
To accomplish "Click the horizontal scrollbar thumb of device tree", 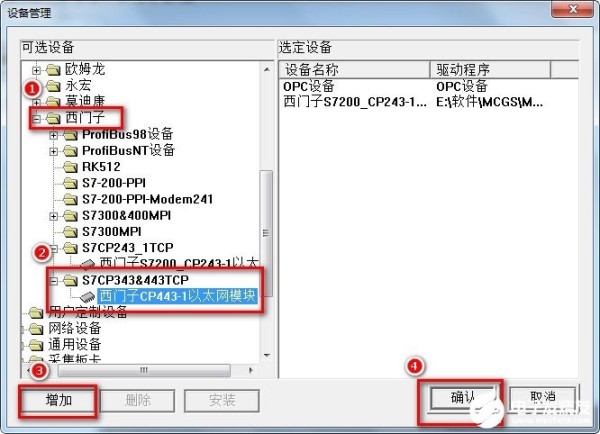I will point(144,370).
